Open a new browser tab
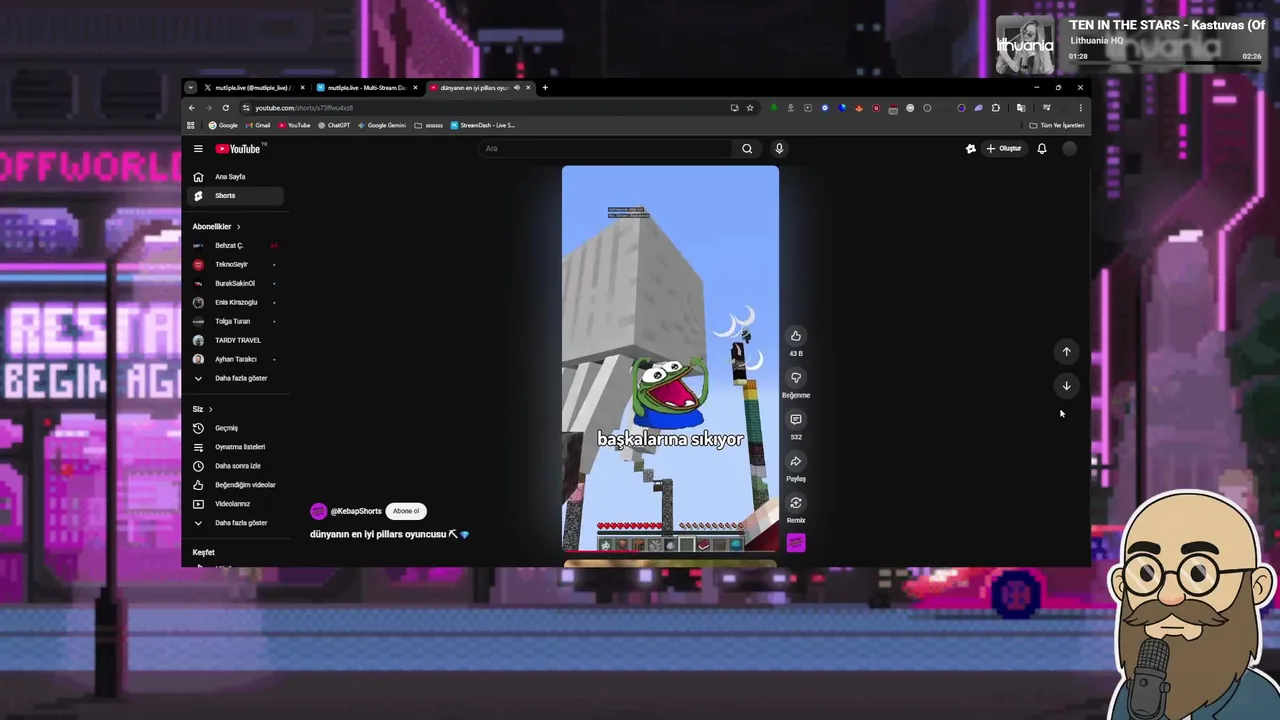Screen dimensions: 1280x720 545,88
